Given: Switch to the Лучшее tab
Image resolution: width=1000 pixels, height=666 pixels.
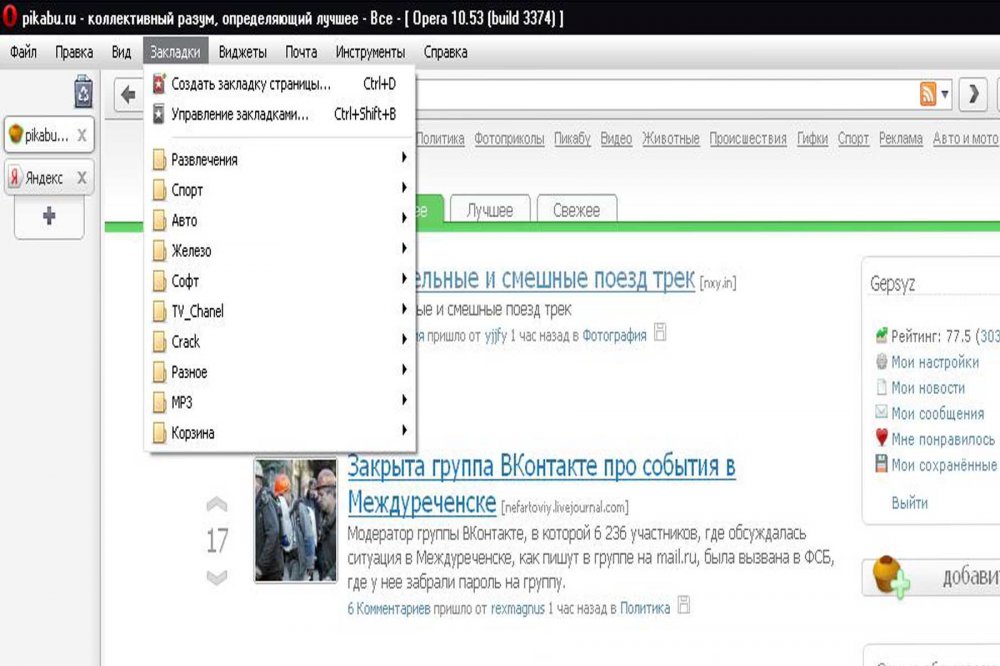Looking at the screenshot, I should coord(490,209).
